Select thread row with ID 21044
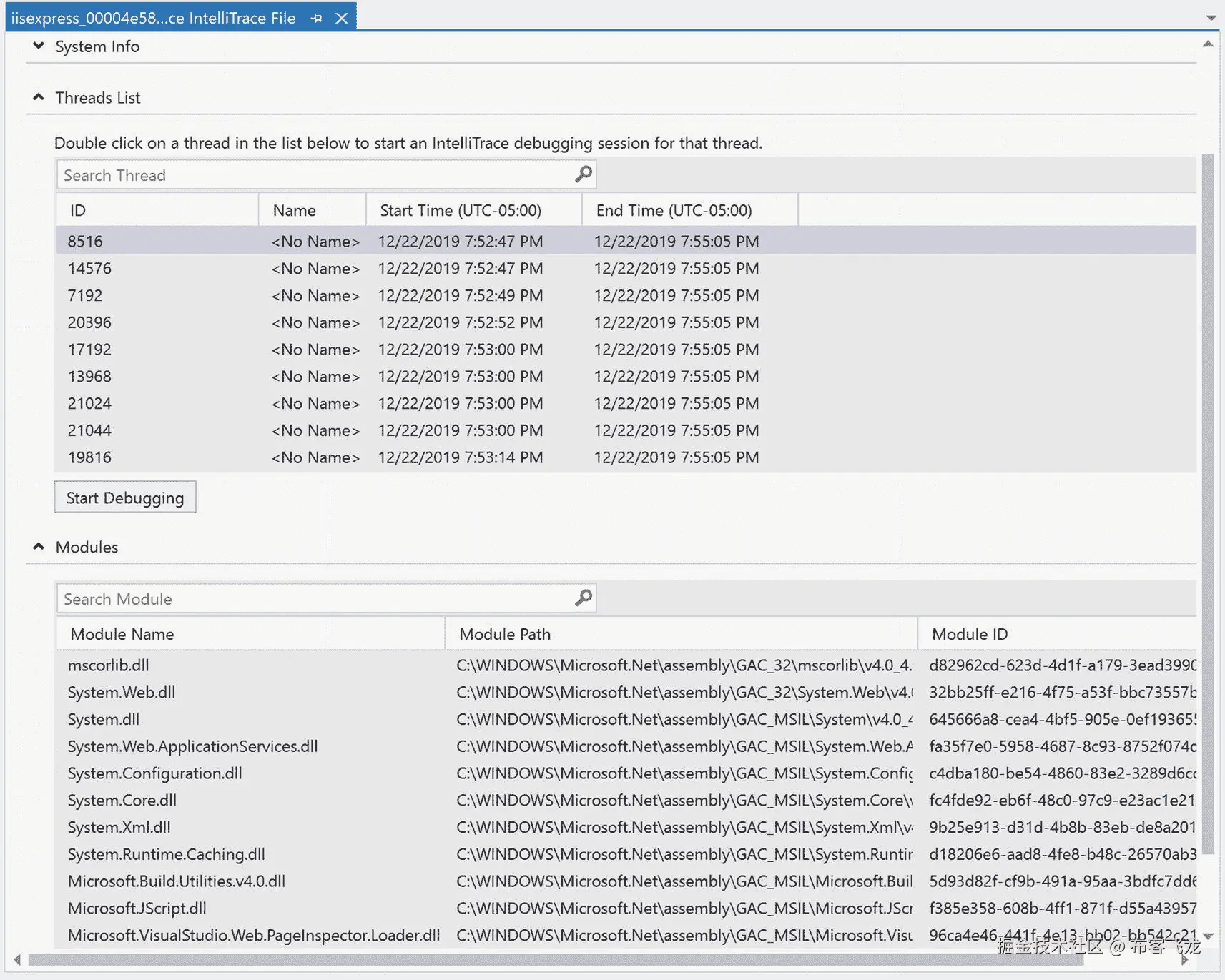Viewport: 1225px width, 980px height. (626, 431)
